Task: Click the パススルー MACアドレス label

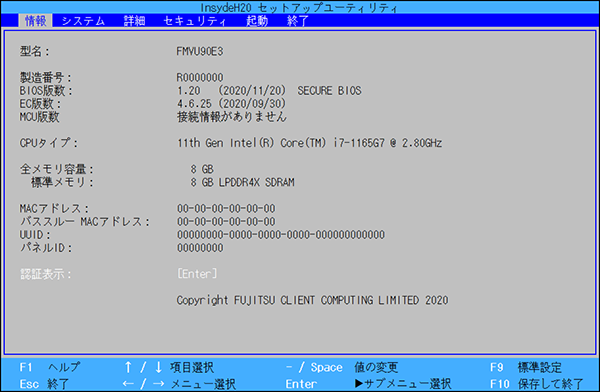Action: (85, 222)
